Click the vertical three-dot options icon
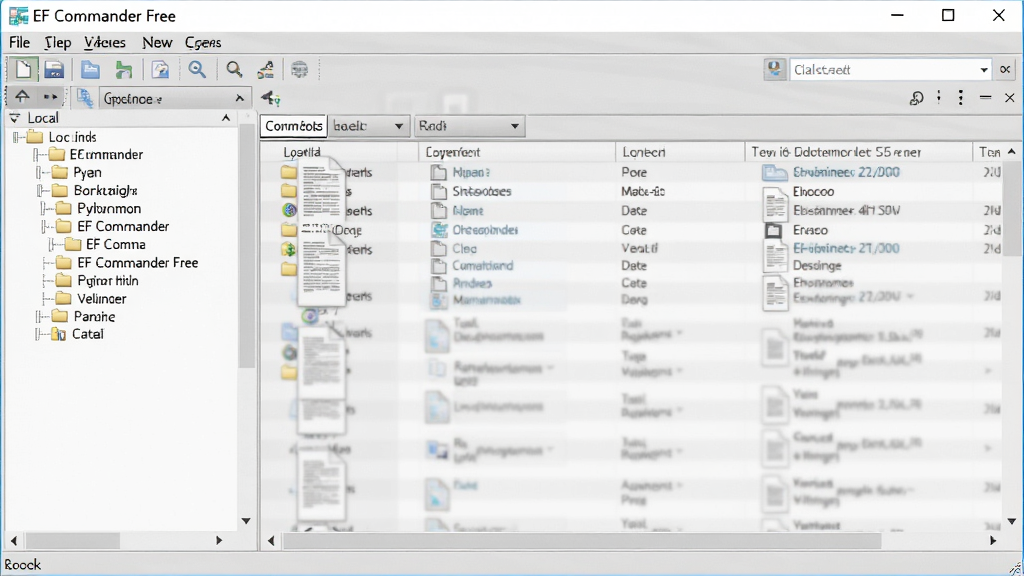This screenshot has width=1024, height=576. pyautogui.click(x=961, y=98)
